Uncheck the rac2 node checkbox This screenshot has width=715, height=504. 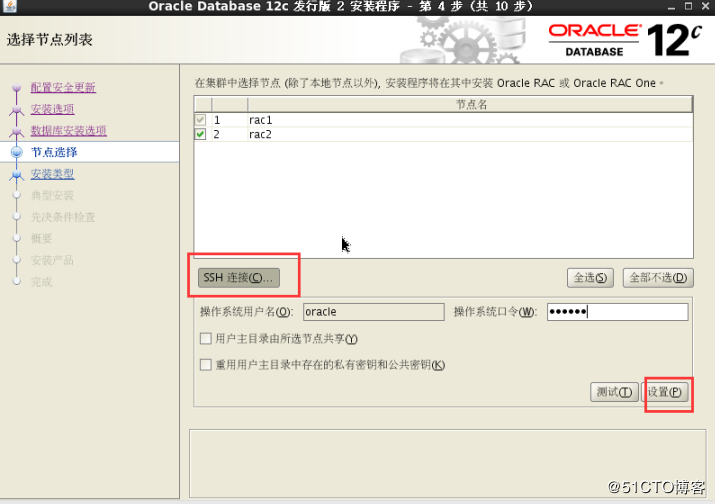point(200,134)
